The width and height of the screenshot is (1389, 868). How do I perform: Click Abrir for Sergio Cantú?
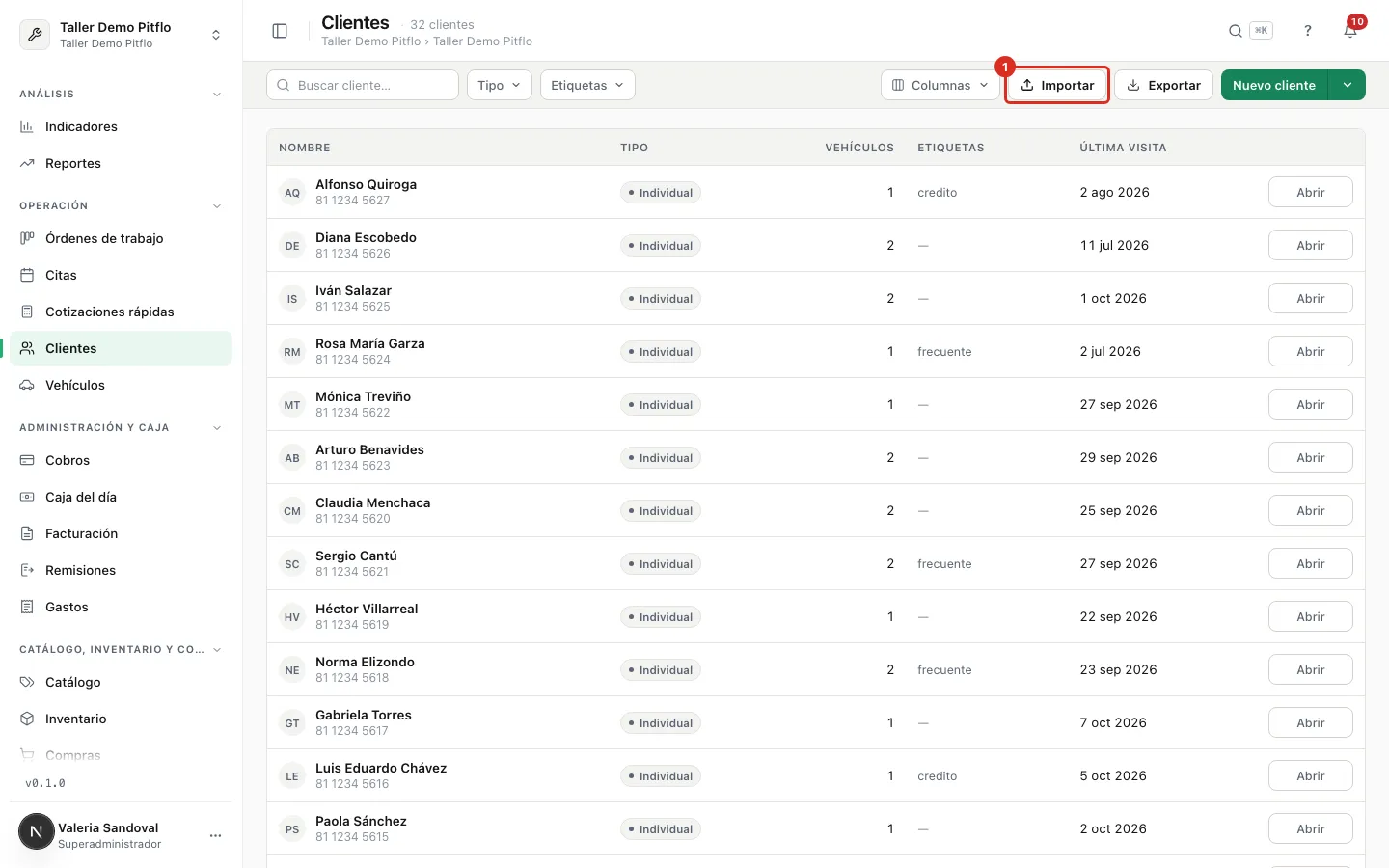coord(1310,563)
